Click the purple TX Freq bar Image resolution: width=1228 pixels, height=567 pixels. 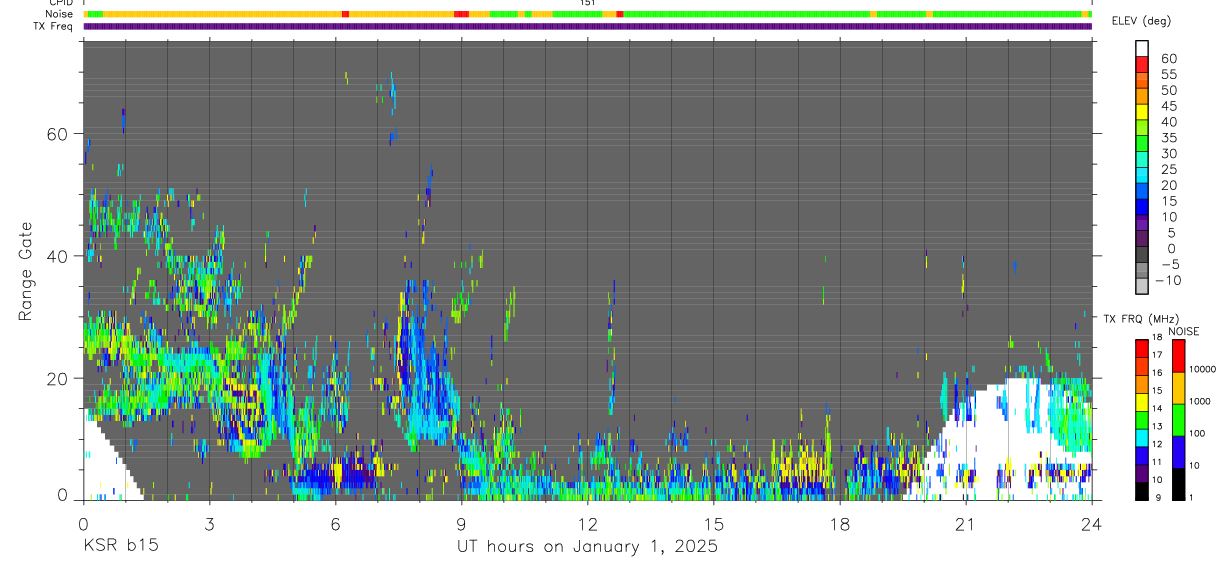[x=588, y=26]
